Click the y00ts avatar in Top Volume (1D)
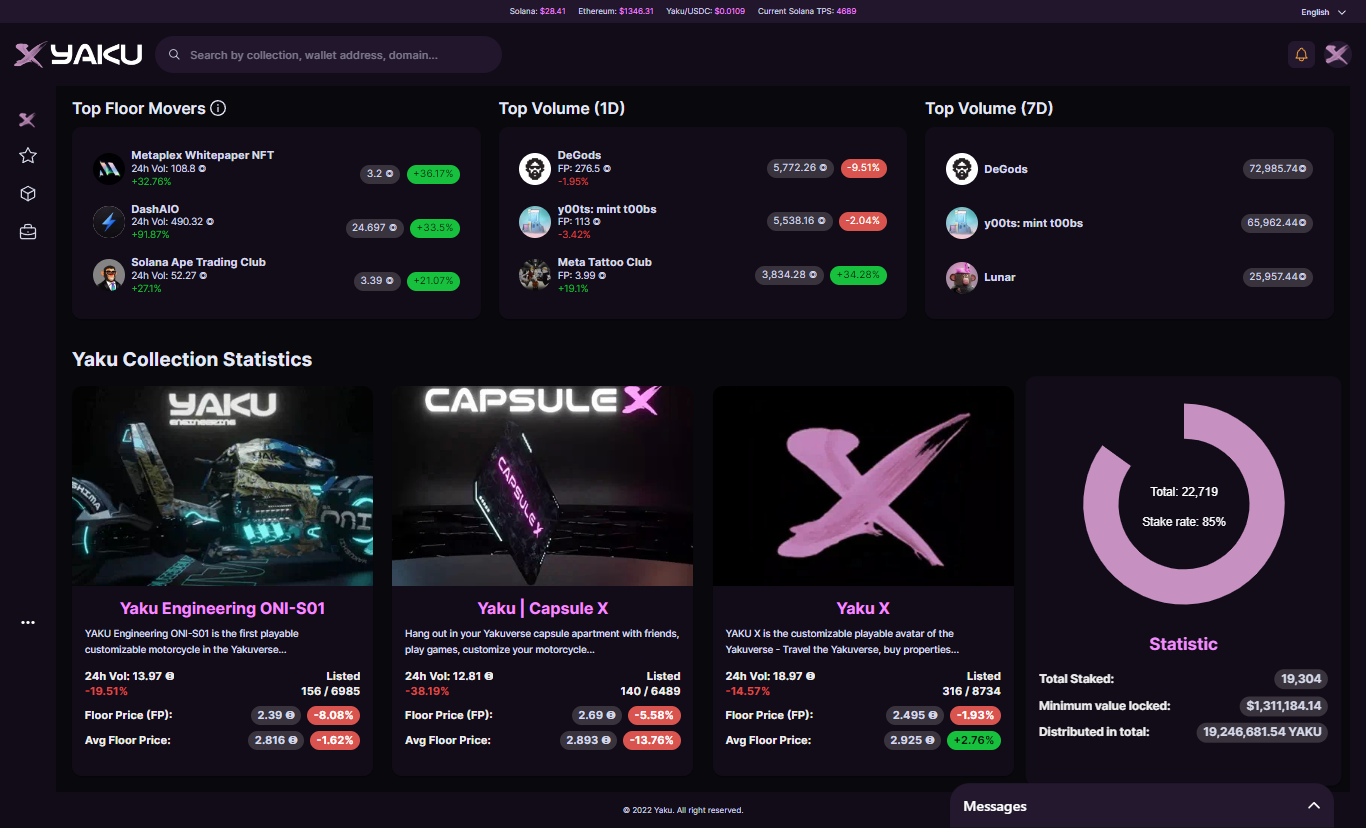 [x=535, y=222]
